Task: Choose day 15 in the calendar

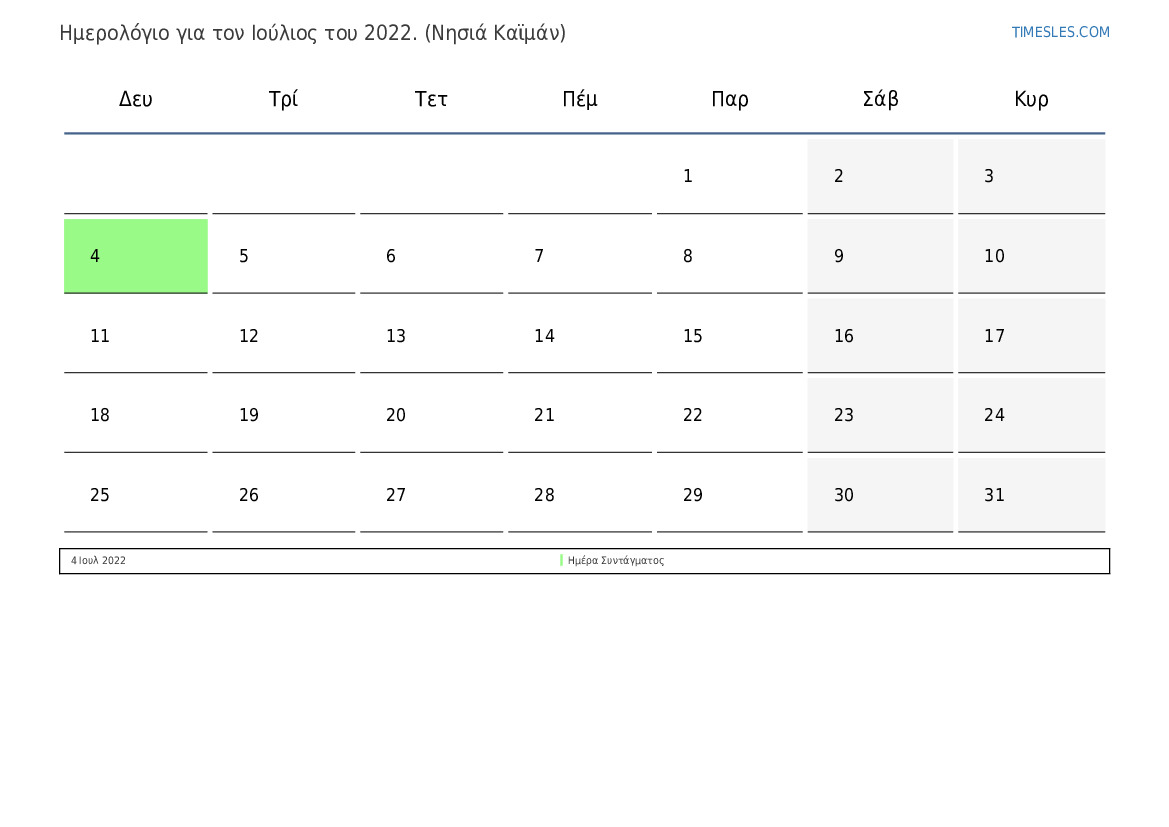Action: pyautogui.click(x=729, y=336)
